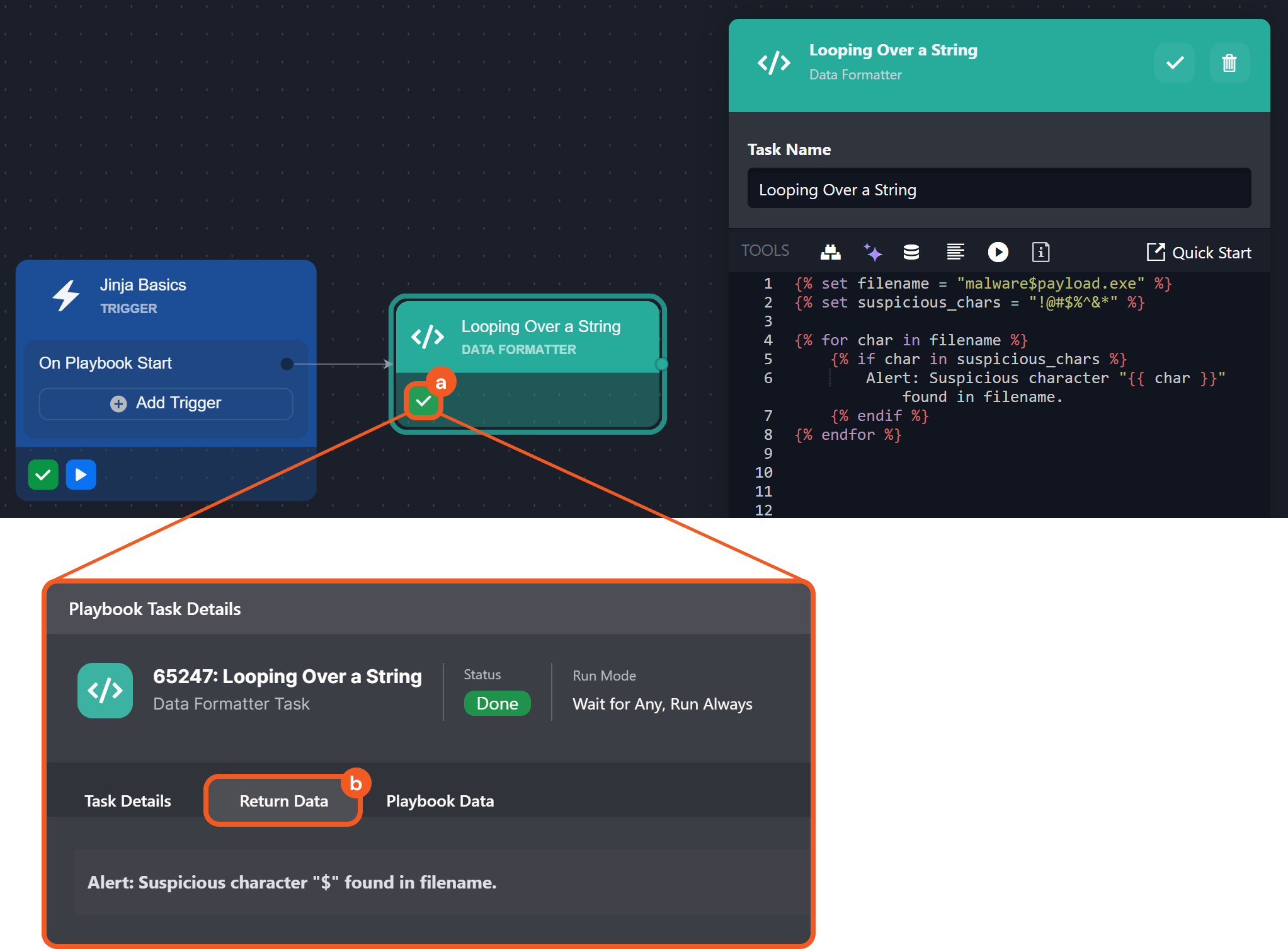Click the building blocks tool icon
Viewport: 1288px width, 949px height.
[x=830, y=252]
